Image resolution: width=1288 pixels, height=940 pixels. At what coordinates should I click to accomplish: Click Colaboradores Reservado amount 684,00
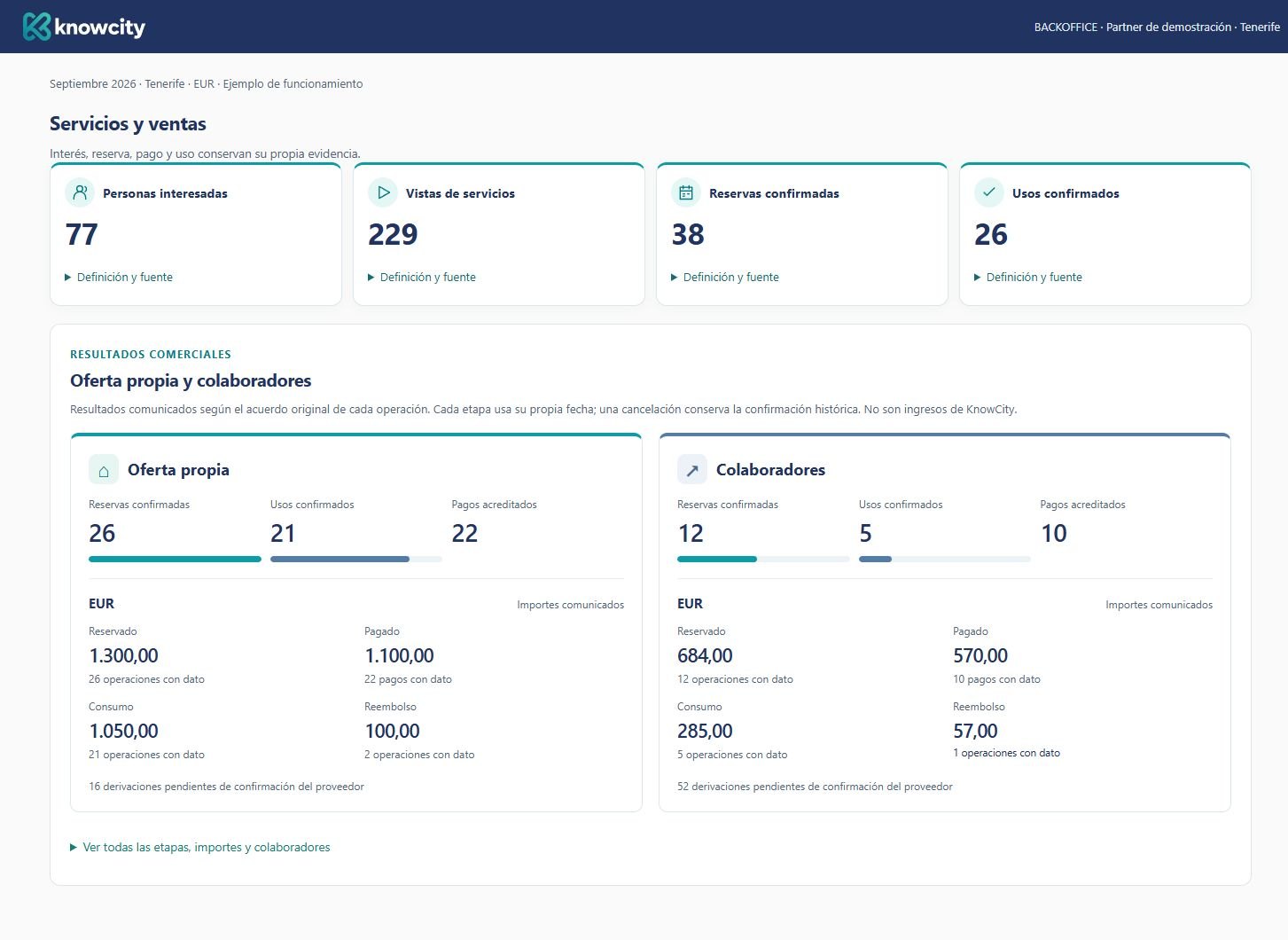(705, 656)
